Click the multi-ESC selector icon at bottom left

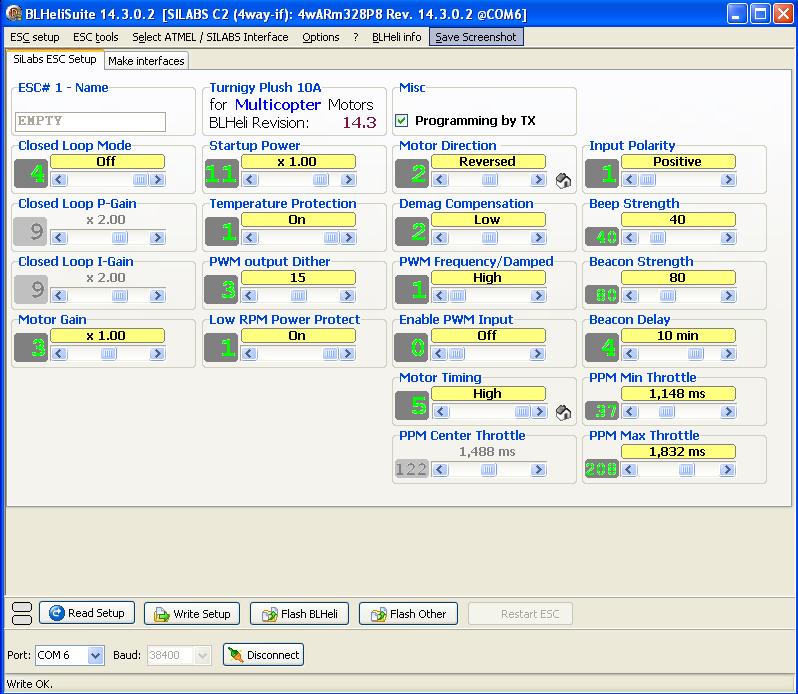click(x=21, y=614)
